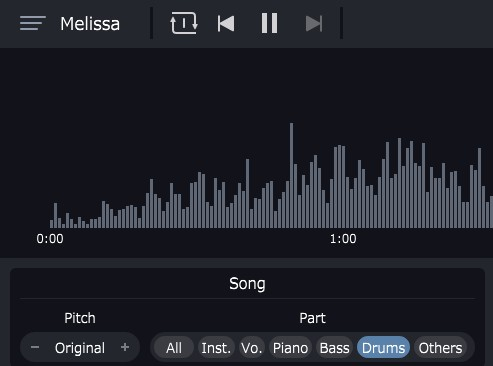Open the hamburger menu beside Melissa
The width and height of the screenshot is (493, 366).
point(33,23)
